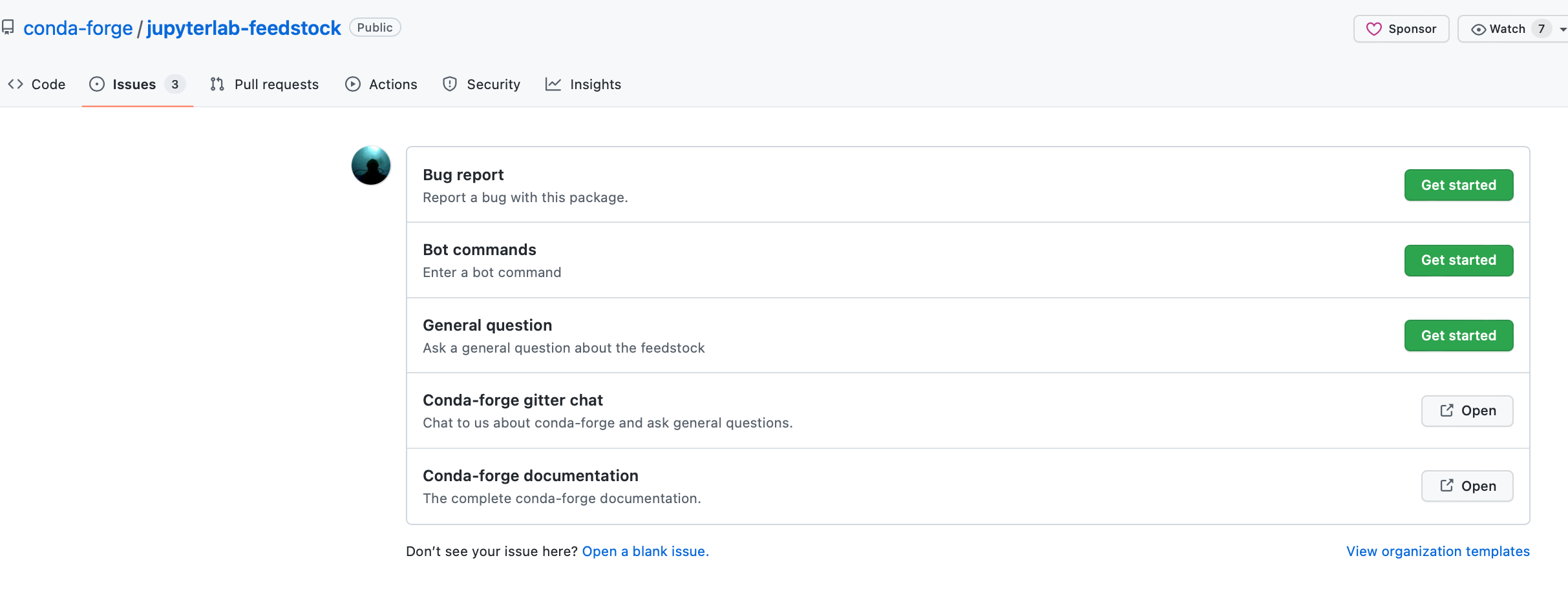1568x589 pixels.
Task: Get started with a Bug report
Action: (1458, 185)
